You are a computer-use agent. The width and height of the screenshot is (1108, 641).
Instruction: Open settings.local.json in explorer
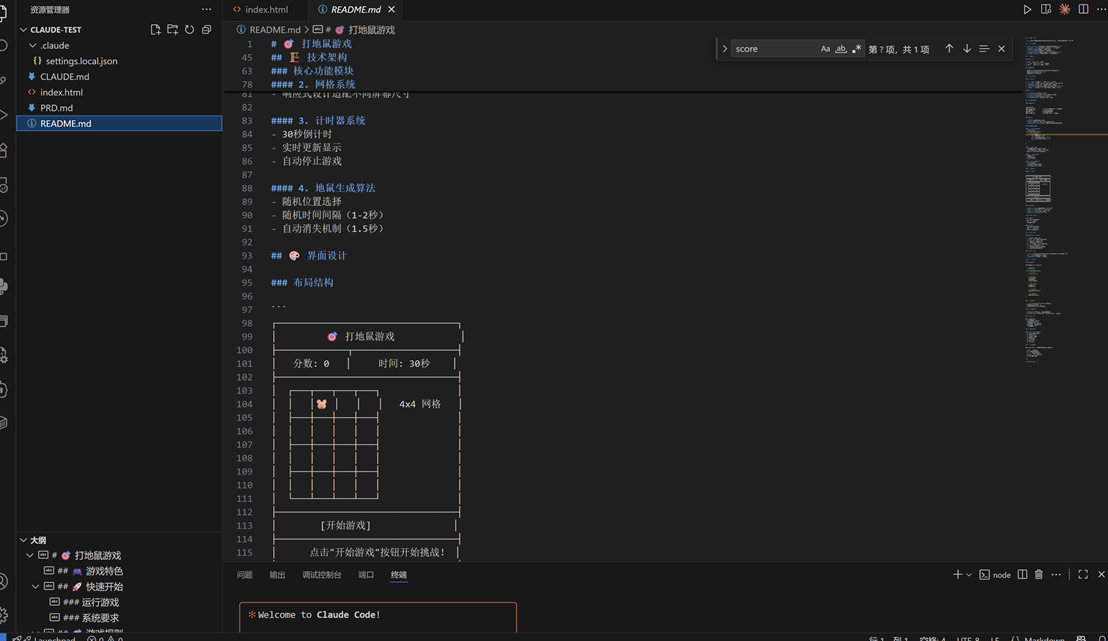119,61
